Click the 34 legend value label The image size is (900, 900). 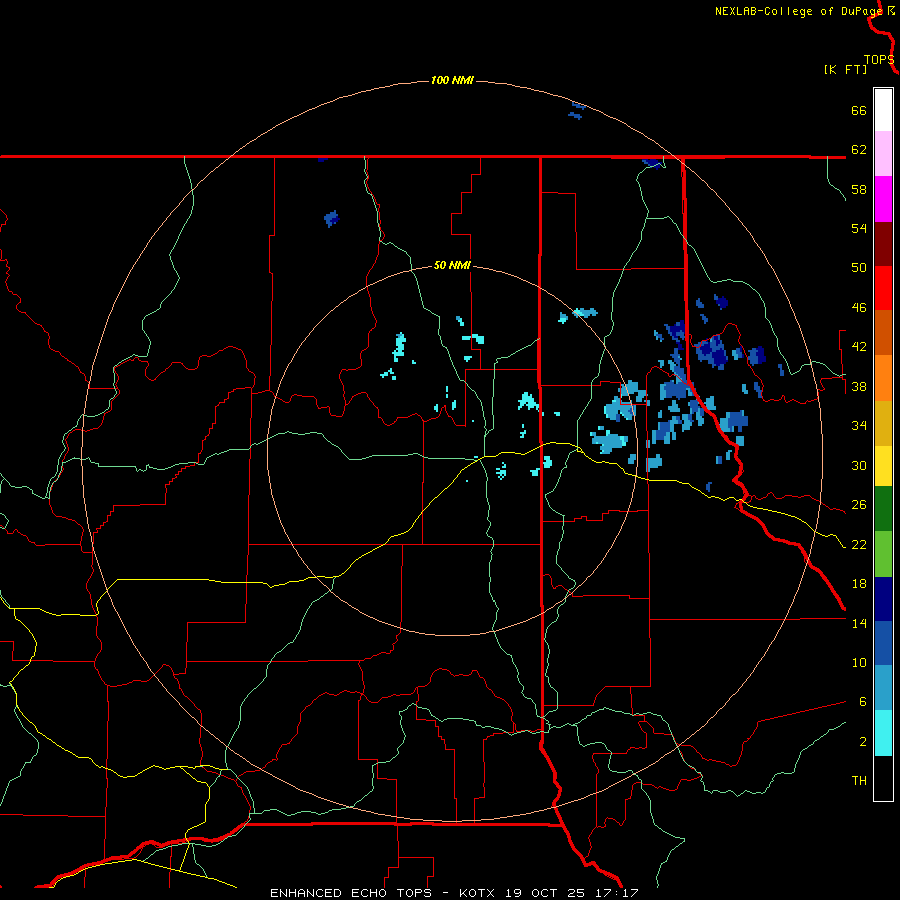pos(859,426)
